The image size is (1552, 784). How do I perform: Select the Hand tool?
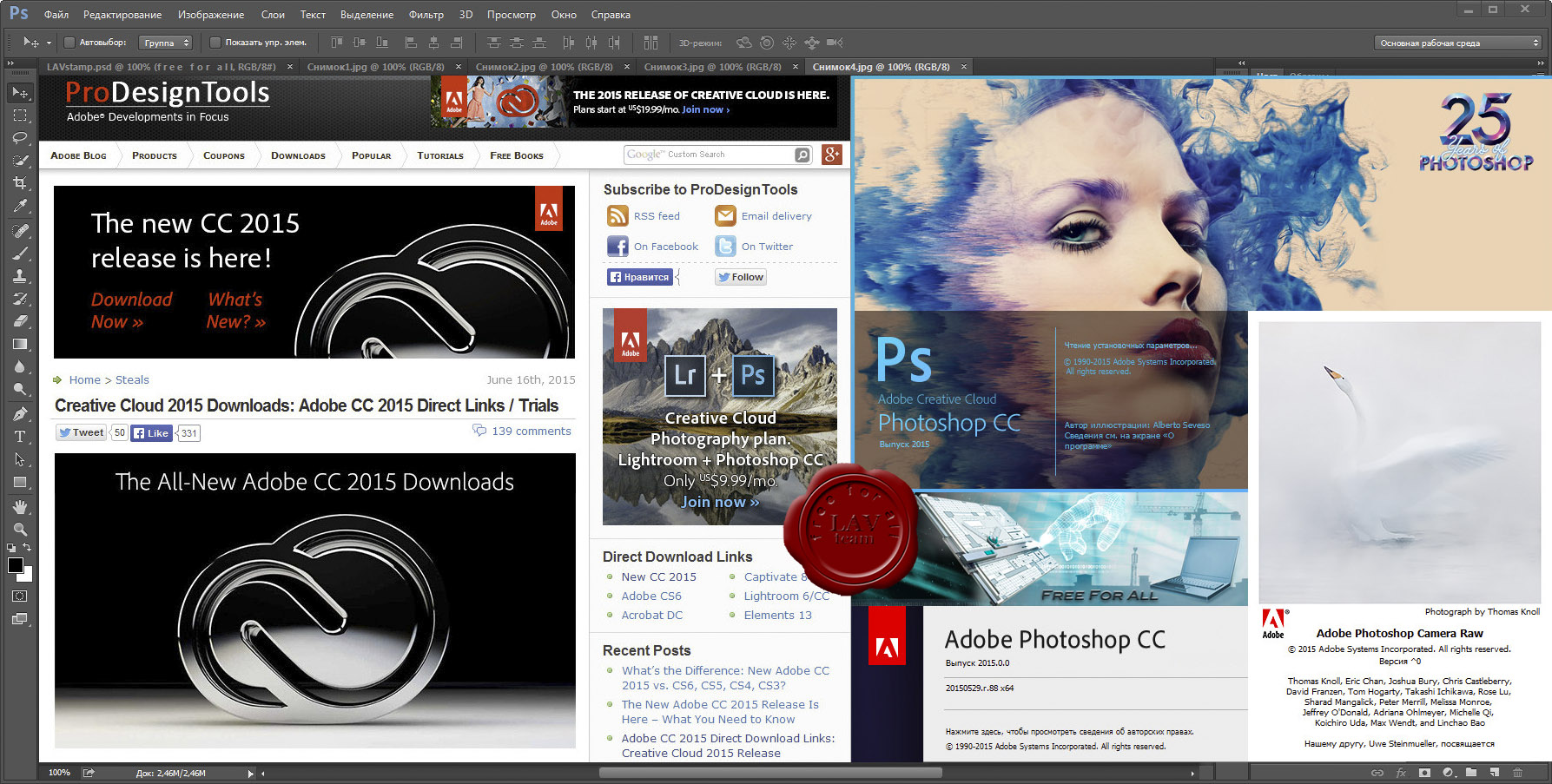20,507
